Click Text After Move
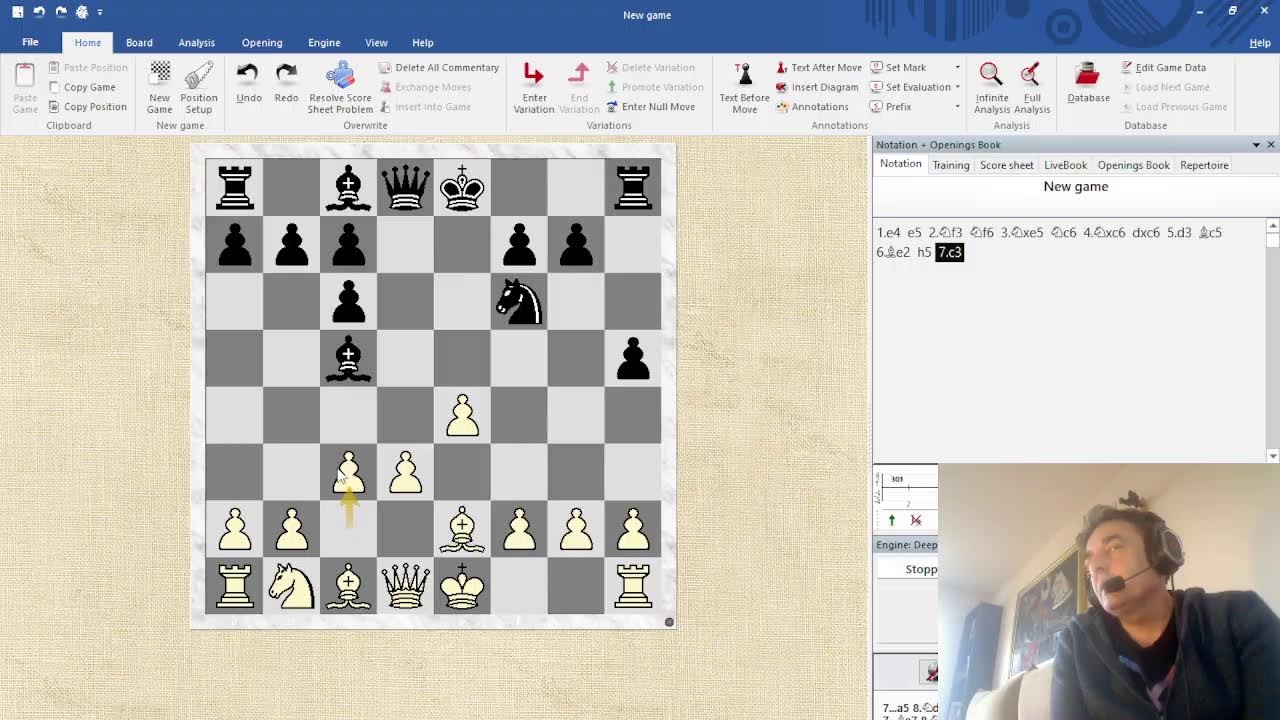This screenshot has height=720, width=1280. pyautogui.click(x=819, y=67)
